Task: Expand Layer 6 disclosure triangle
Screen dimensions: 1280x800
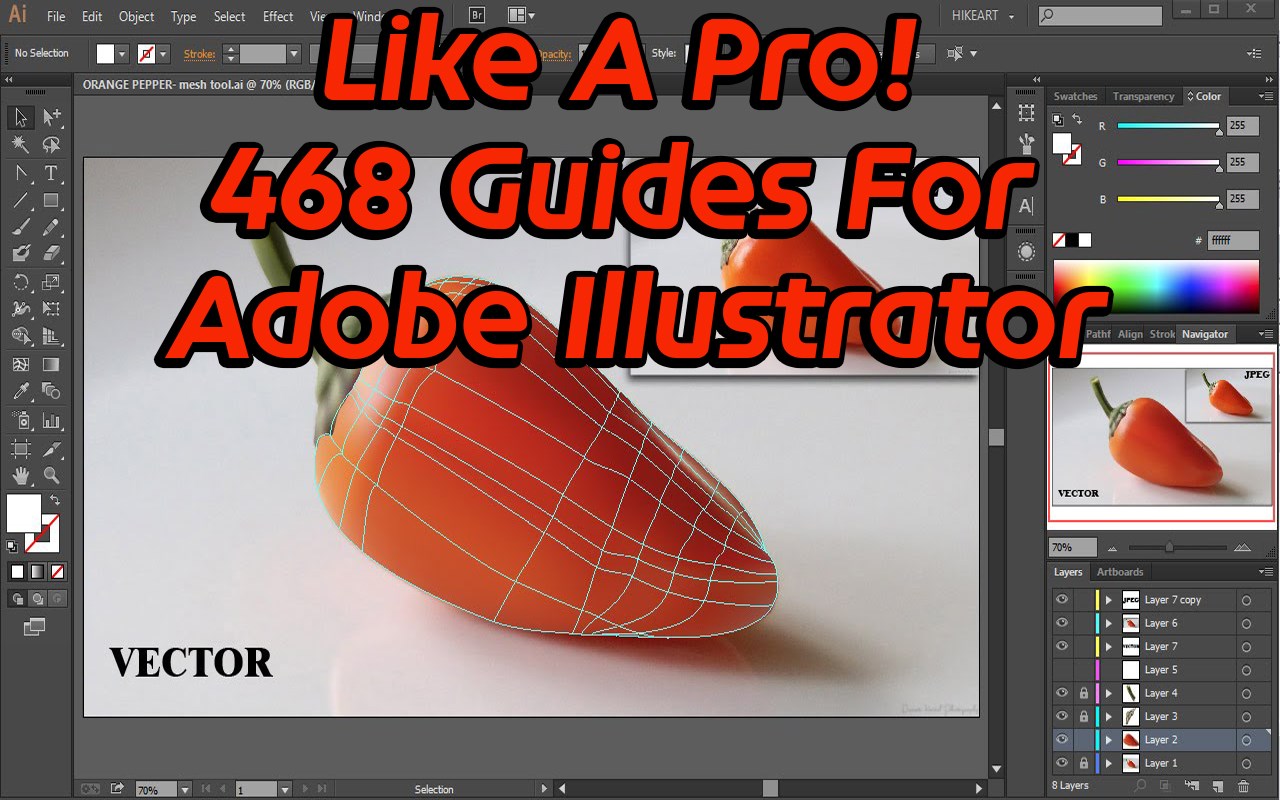Action: [x=1108, y=623]
